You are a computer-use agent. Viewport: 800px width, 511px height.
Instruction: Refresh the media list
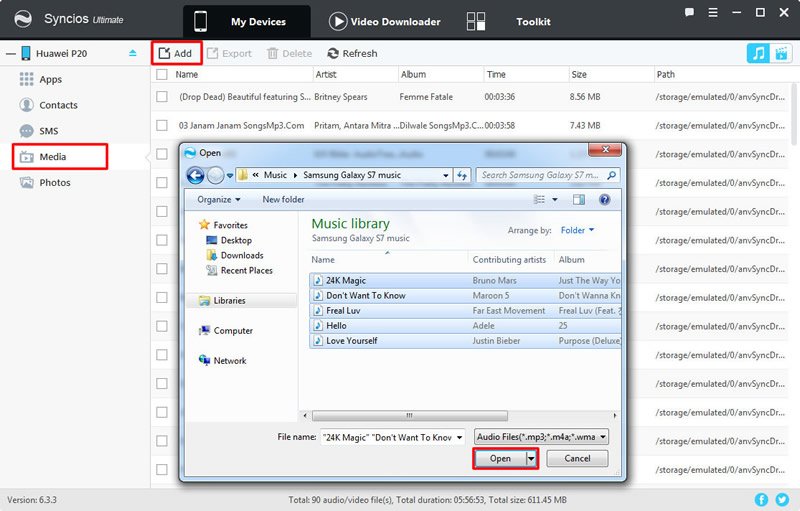pos(352,53)
